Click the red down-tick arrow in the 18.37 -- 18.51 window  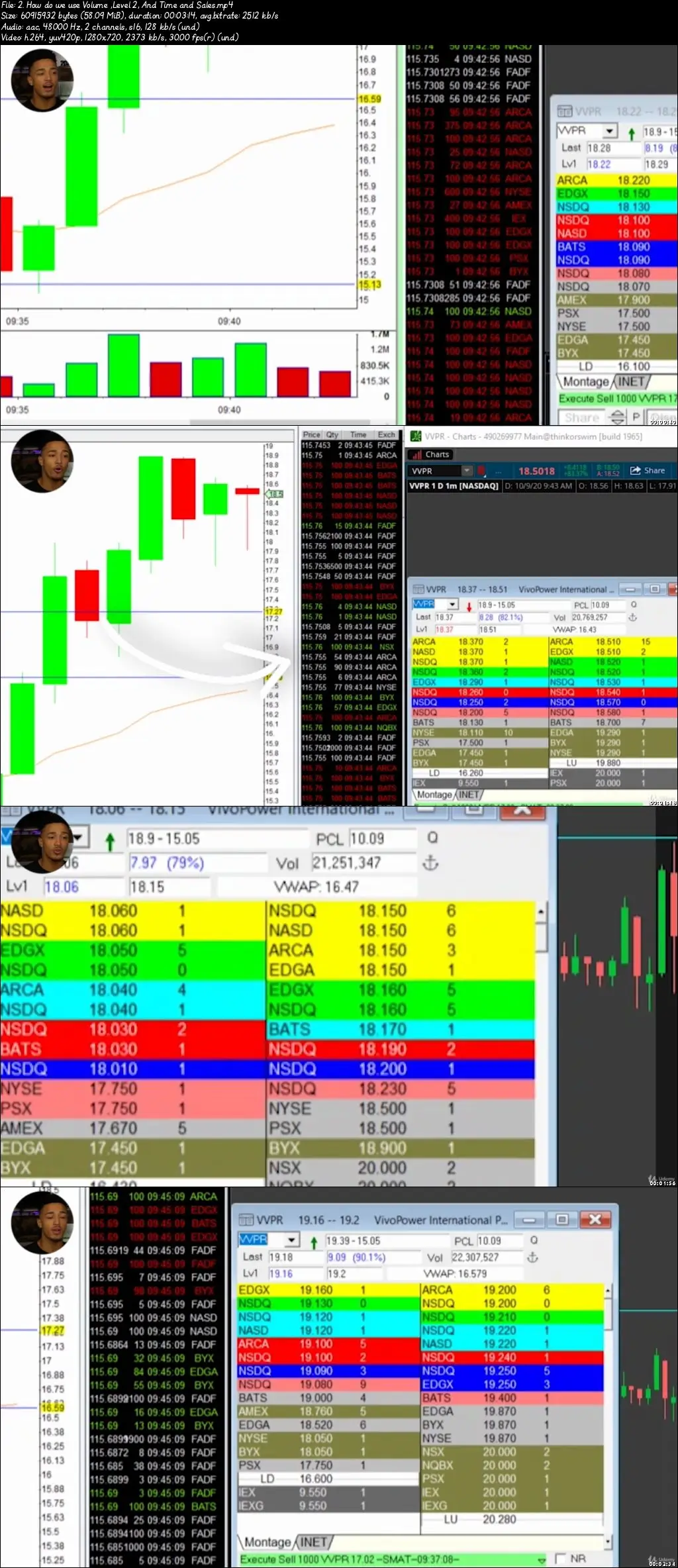(469, 606)
